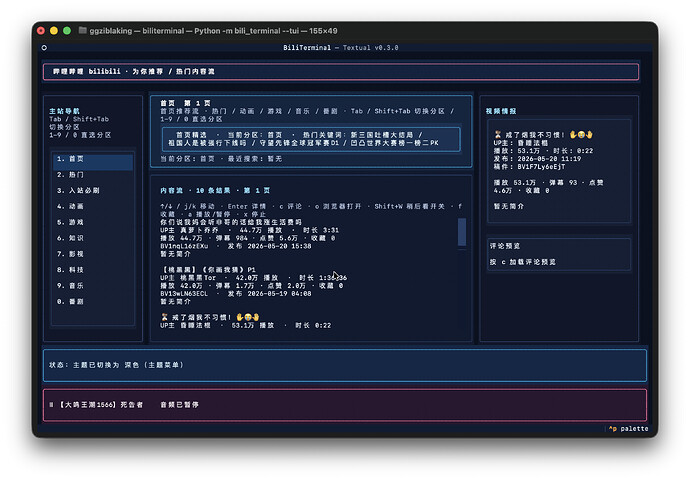The image size is (690, 480).
Task: Open the 【桃黑黑】《你画我猜》P1 video entry
Action: click(208, 270)
